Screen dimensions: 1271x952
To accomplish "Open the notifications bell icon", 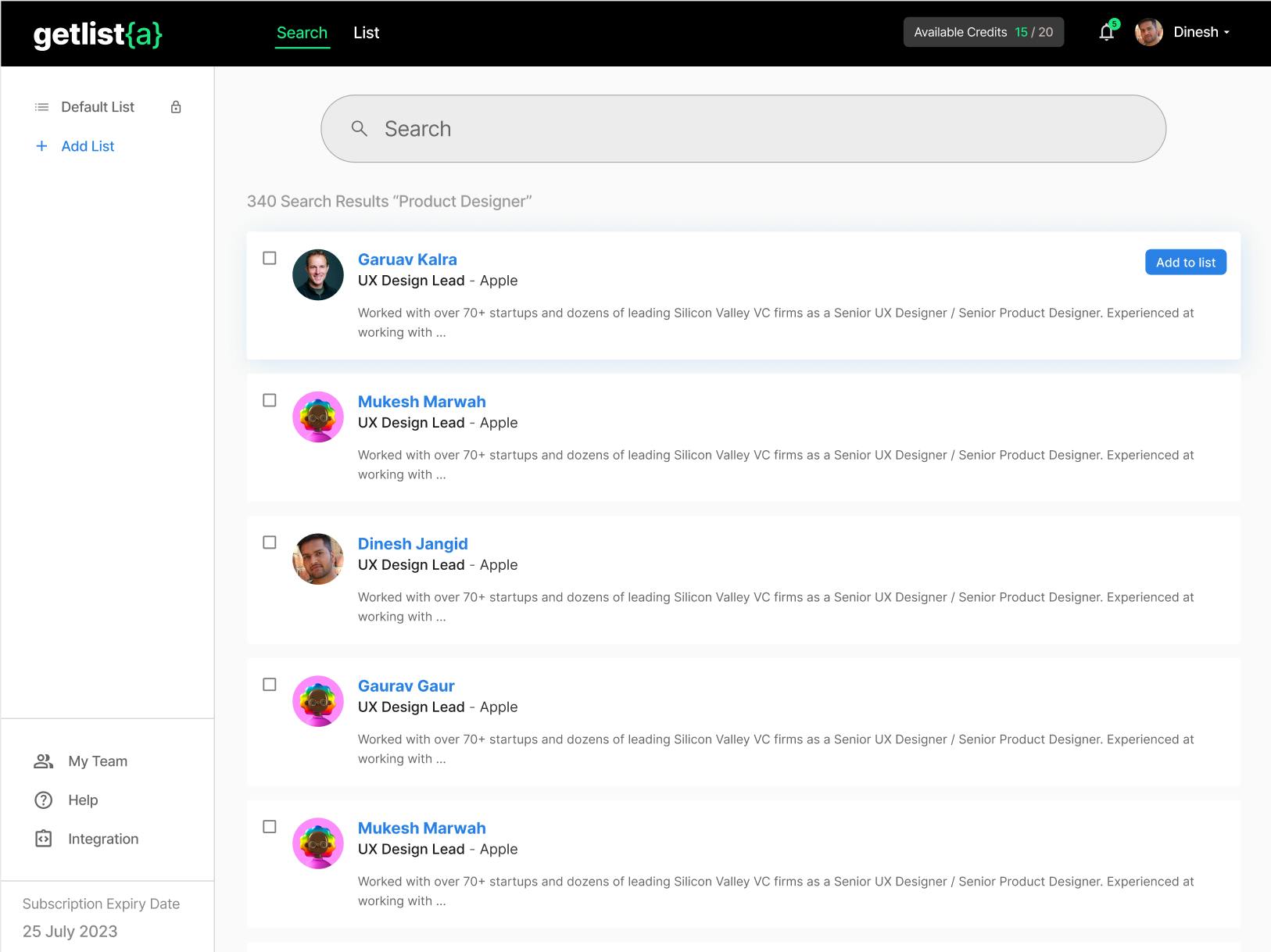I will tap(1107, 32).
